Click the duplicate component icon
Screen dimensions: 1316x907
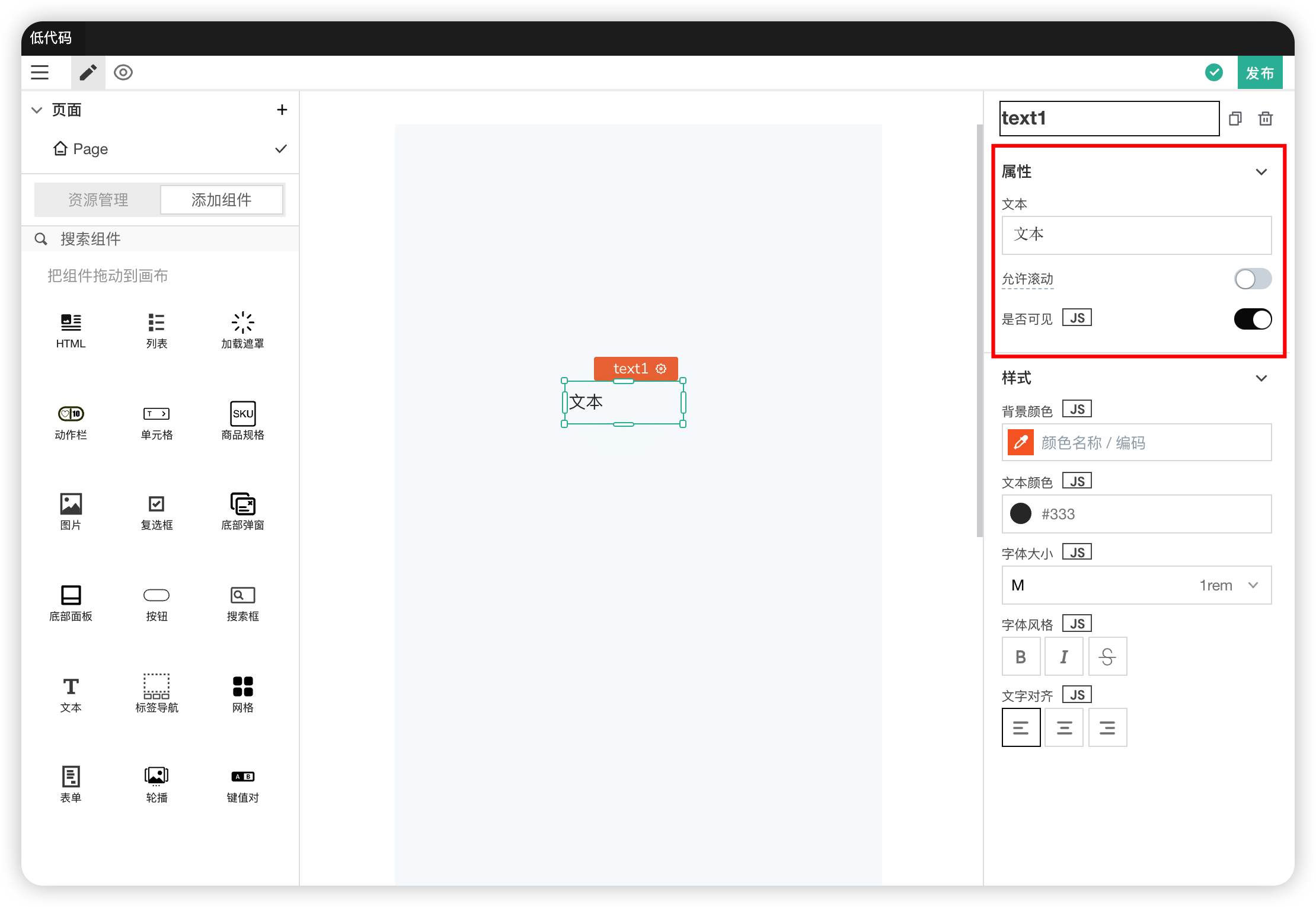tap(1235, 119)
